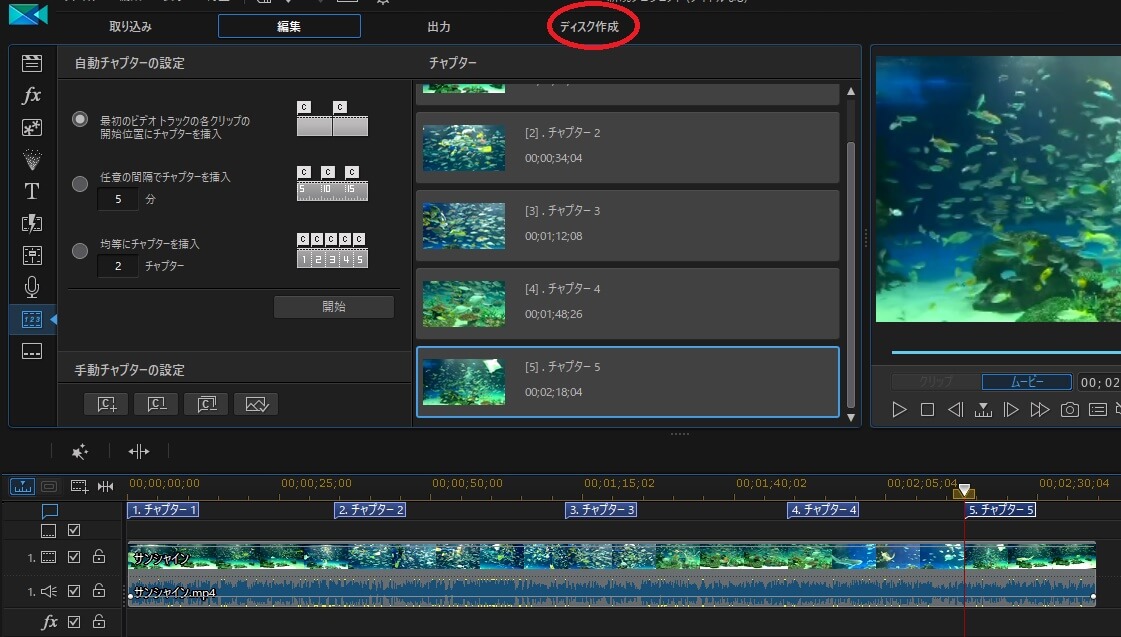Viewport: 1121px width, 637px height.
Task: Click the storyboard view icon beside timeline view
Action: click(x=49, y=487)
